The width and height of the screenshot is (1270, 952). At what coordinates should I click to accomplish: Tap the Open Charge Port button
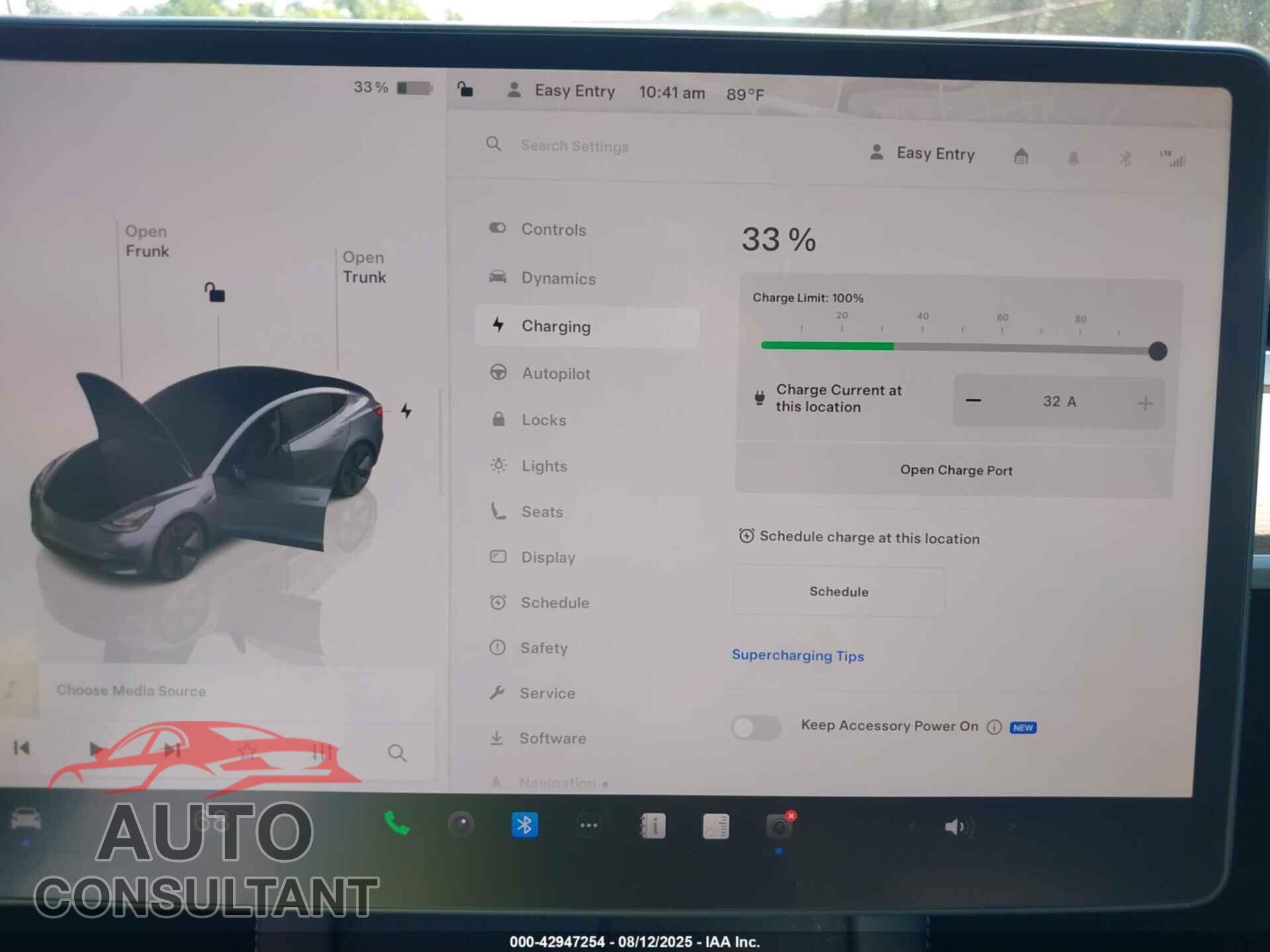pyautogui.click(x=955, y=470)
